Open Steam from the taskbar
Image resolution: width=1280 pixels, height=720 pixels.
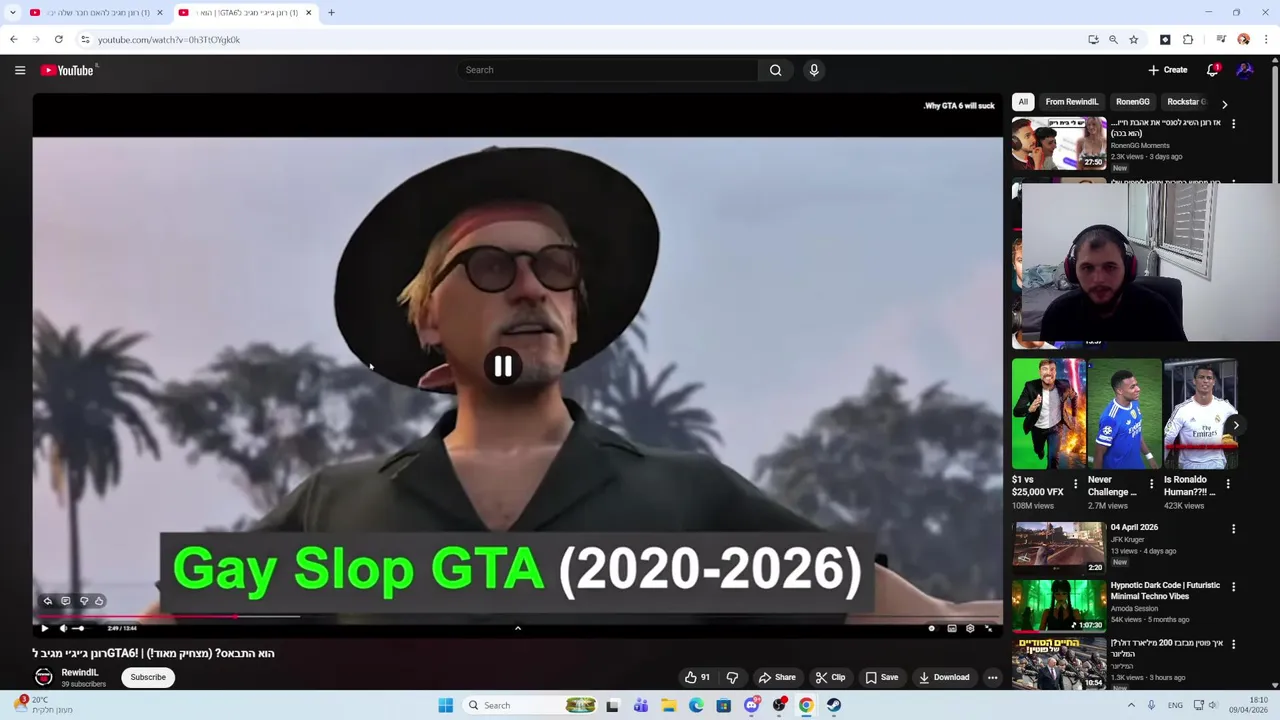[834, 705]
